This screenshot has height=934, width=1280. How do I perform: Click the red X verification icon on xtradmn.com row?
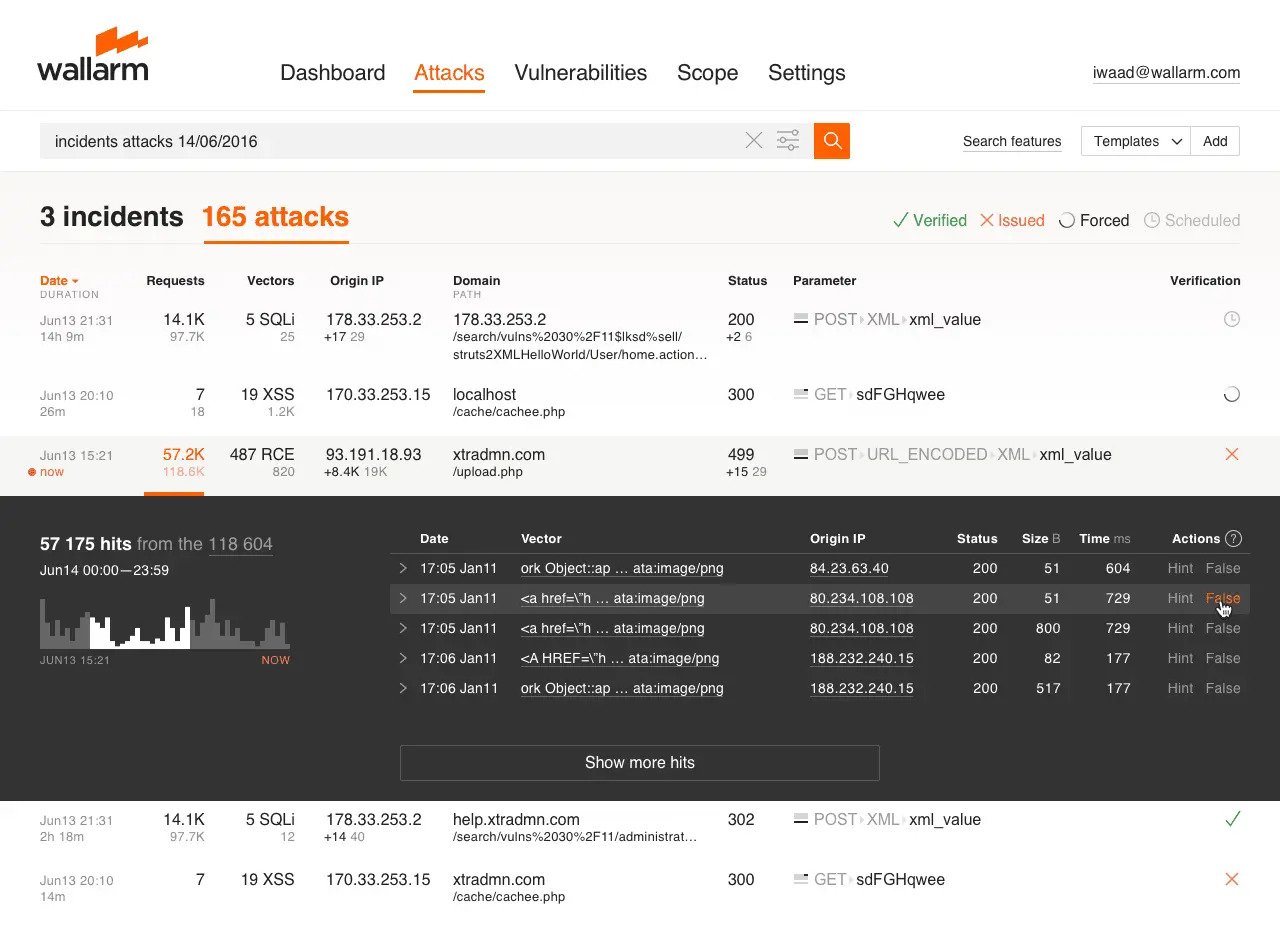(1232, 454)
